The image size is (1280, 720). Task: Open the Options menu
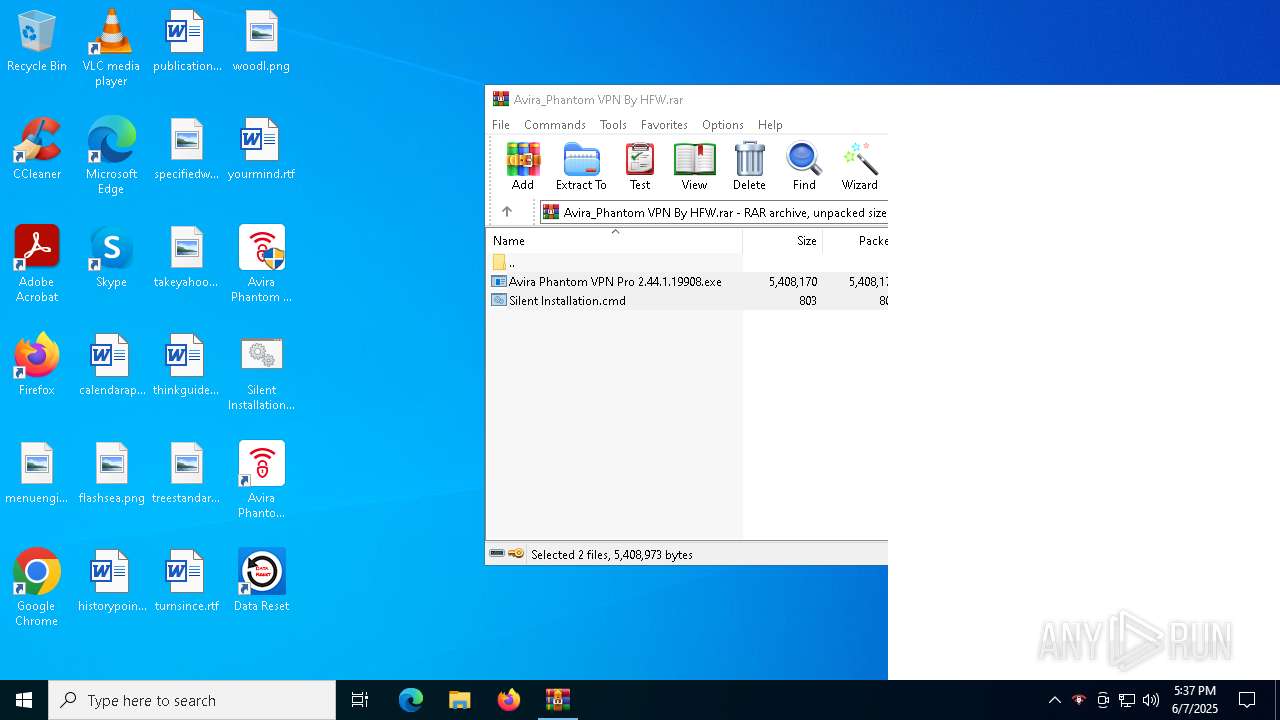tap(722, 125)
